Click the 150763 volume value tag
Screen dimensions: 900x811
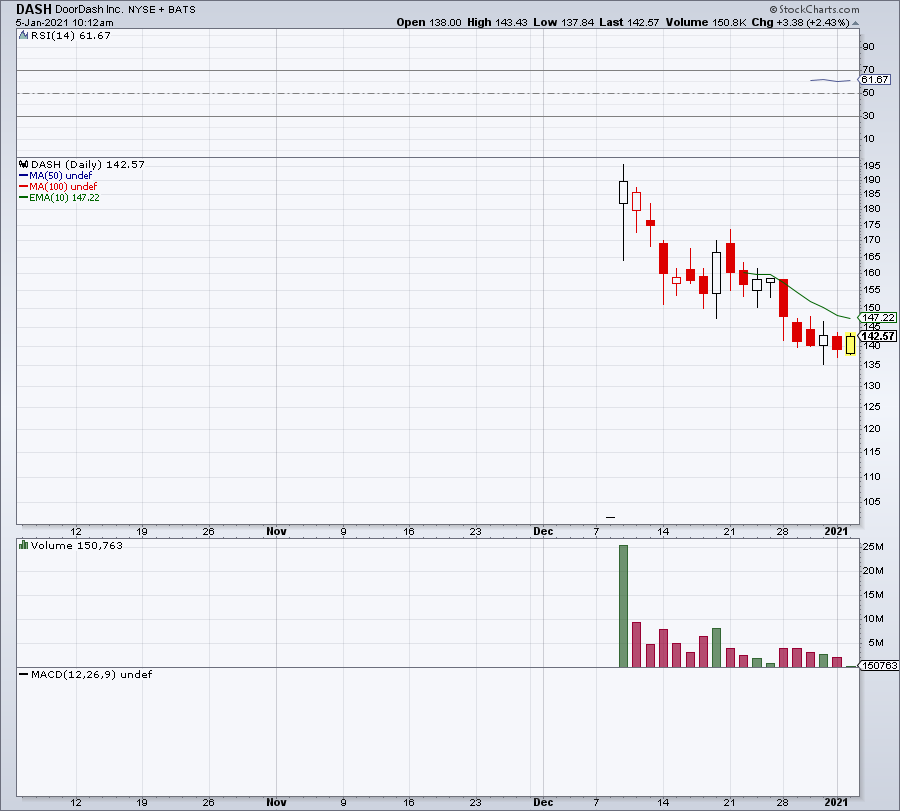pos(878,665)
